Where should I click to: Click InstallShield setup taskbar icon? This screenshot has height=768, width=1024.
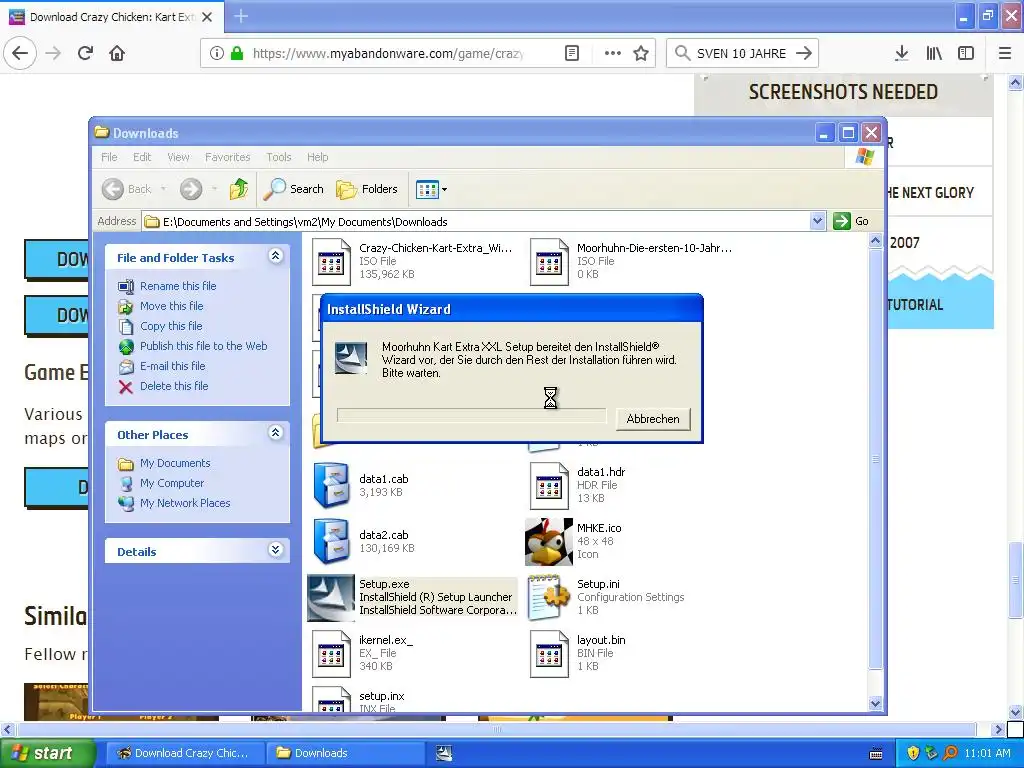tap(444, 753)
